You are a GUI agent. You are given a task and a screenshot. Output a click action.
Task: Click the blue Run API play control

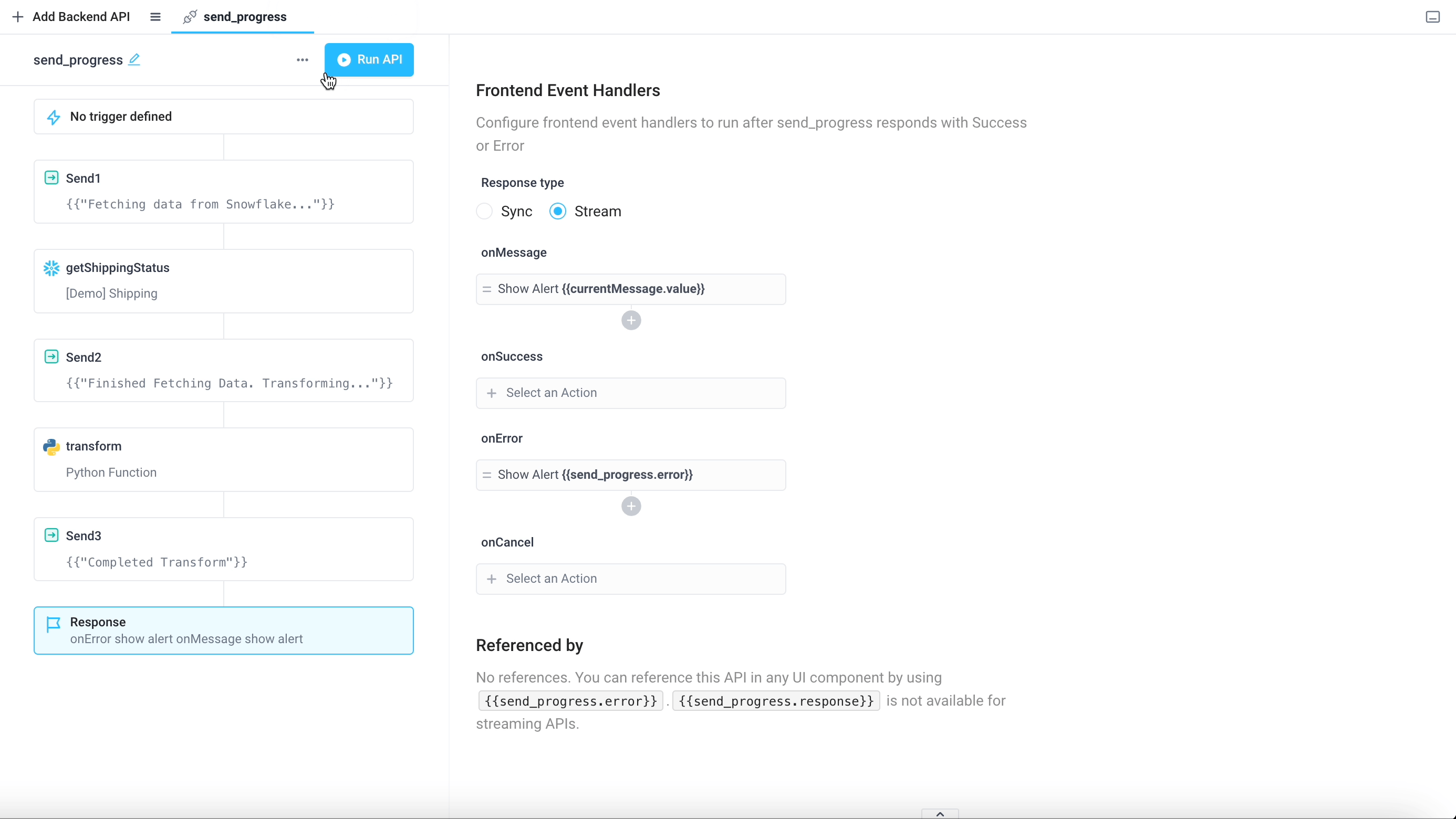(370, 59)
